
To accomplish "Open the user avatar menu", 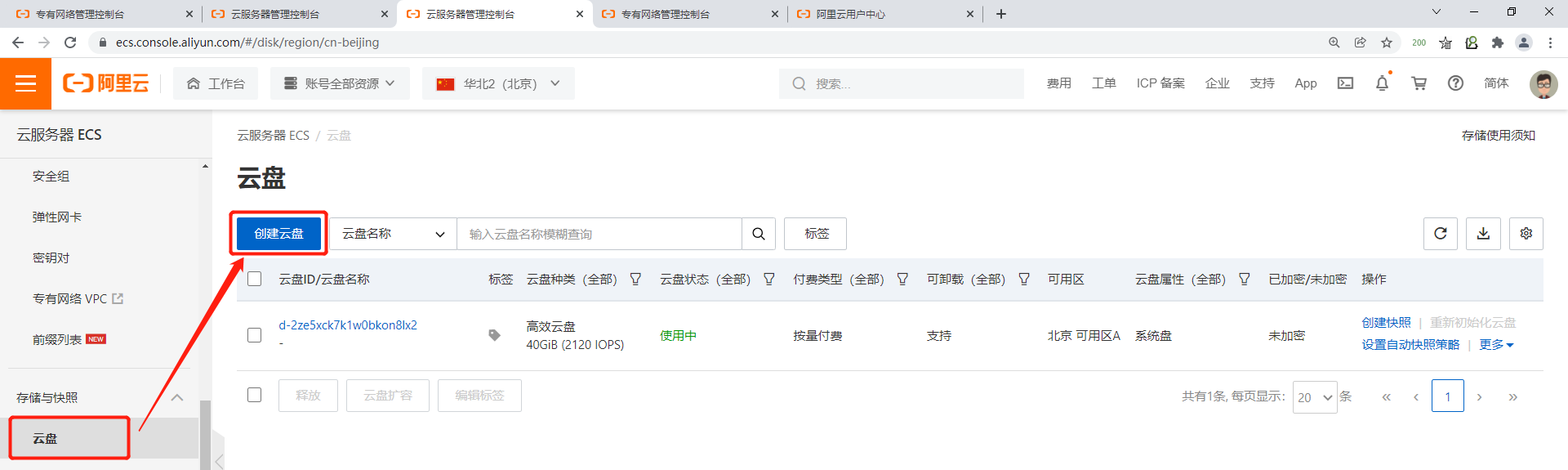I will (1543, 83).
